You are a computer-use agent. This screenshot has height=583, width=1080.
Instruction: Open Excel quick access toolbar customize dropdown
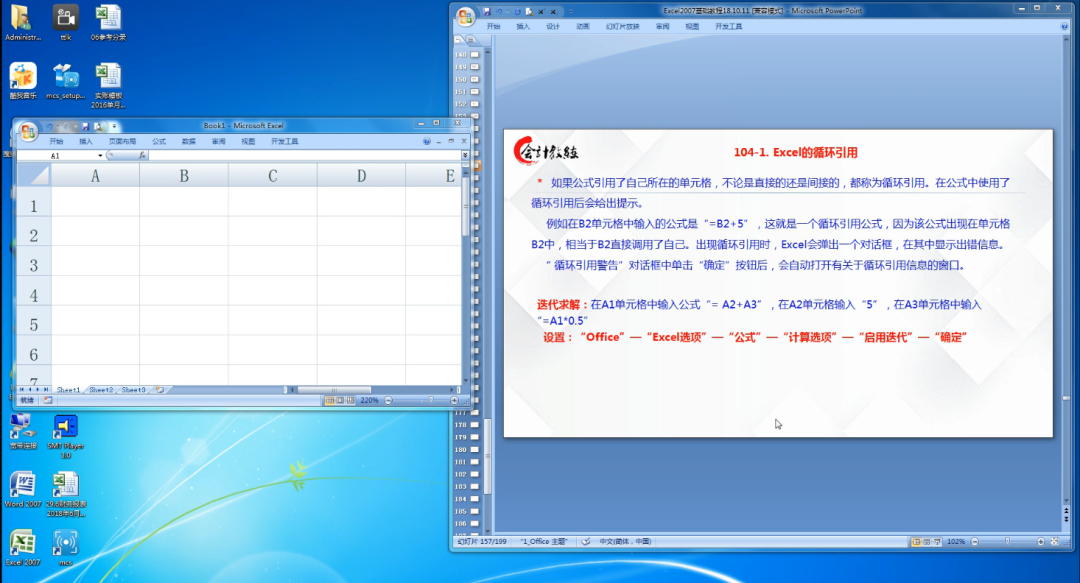[114, 126]
